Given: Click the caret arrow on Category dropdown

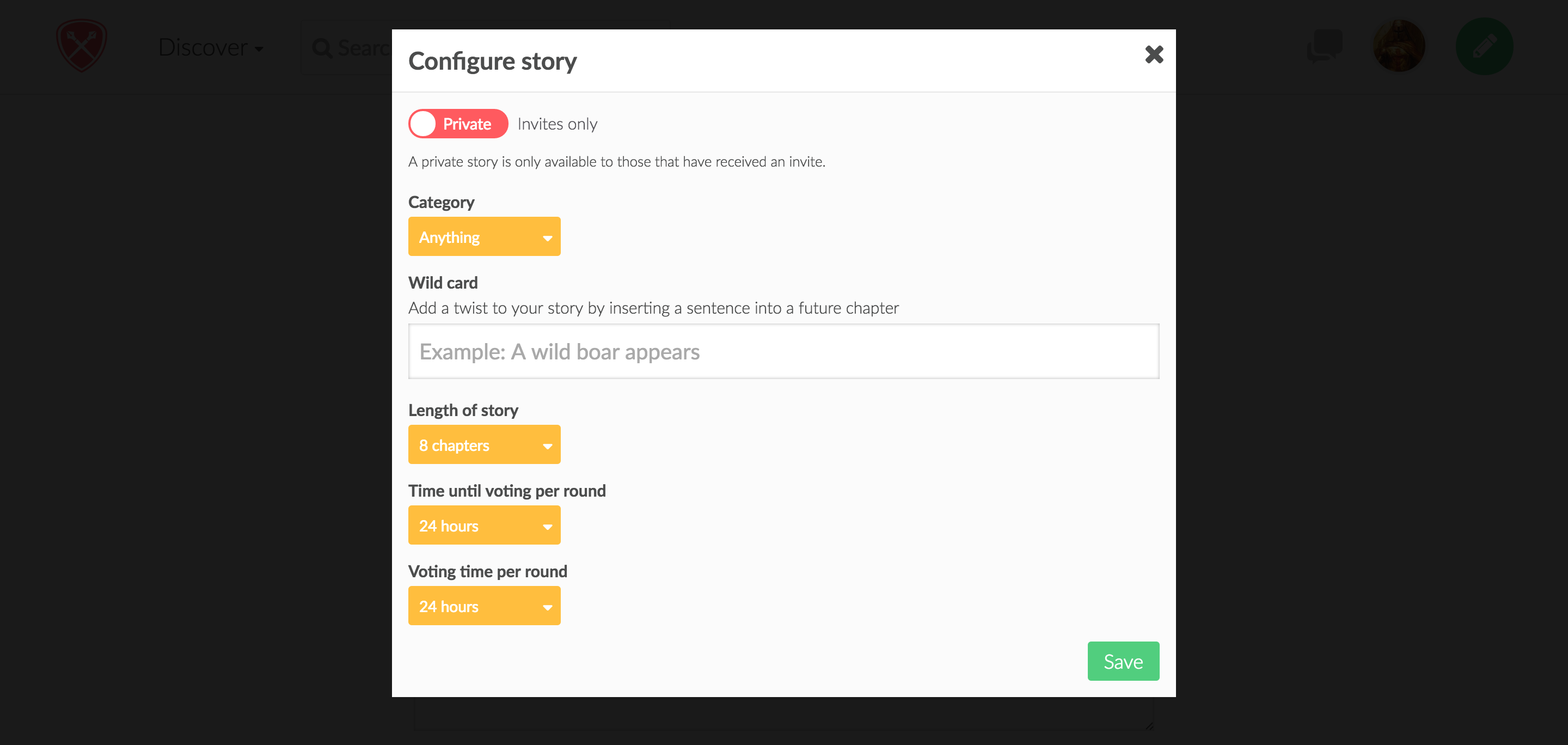Looking at the screenshot, I should 547,238.
